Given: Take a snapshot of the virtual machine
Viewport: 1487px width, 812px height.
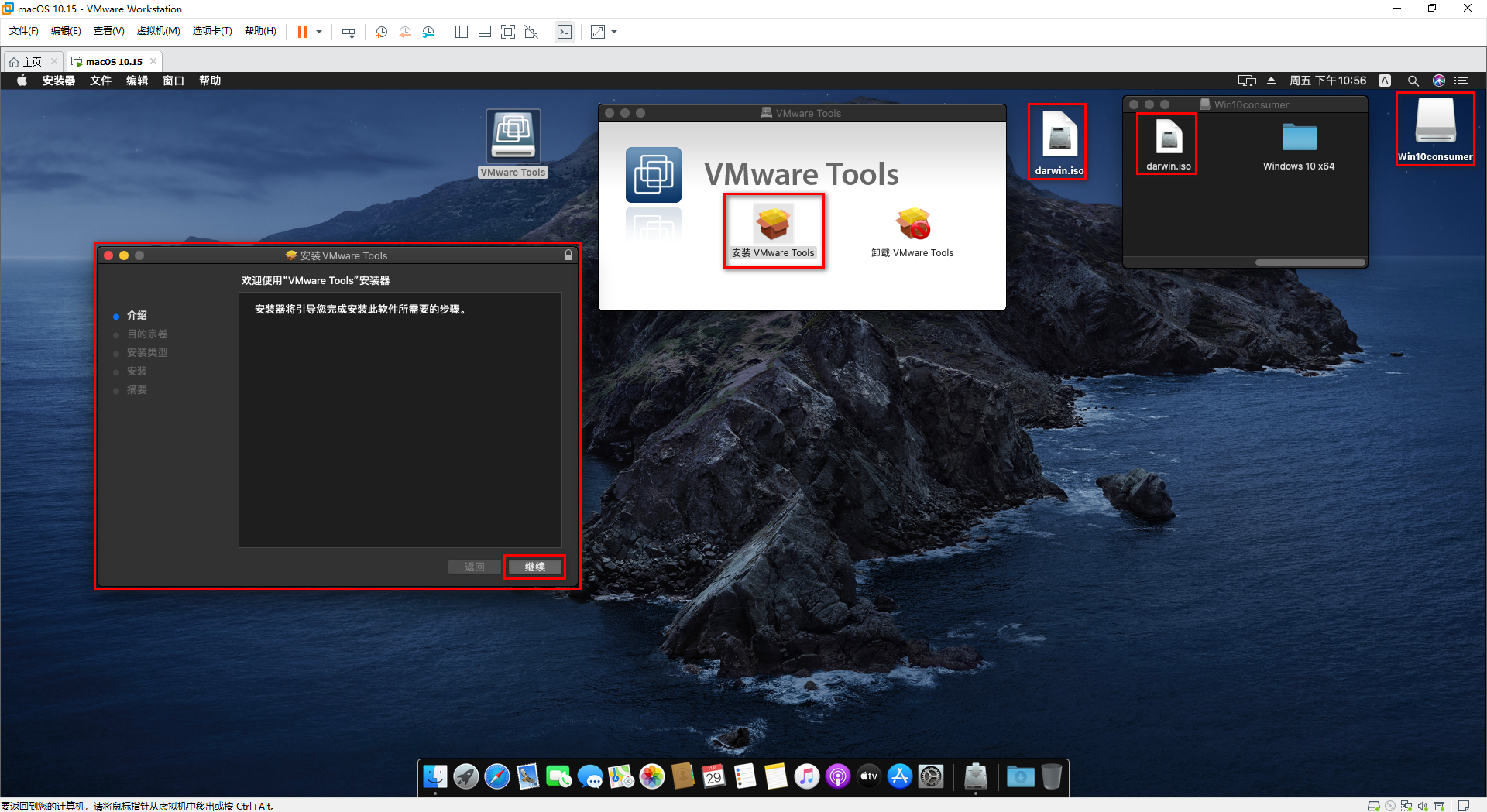Looking at the screenshot, I should (x=382, y=32).
